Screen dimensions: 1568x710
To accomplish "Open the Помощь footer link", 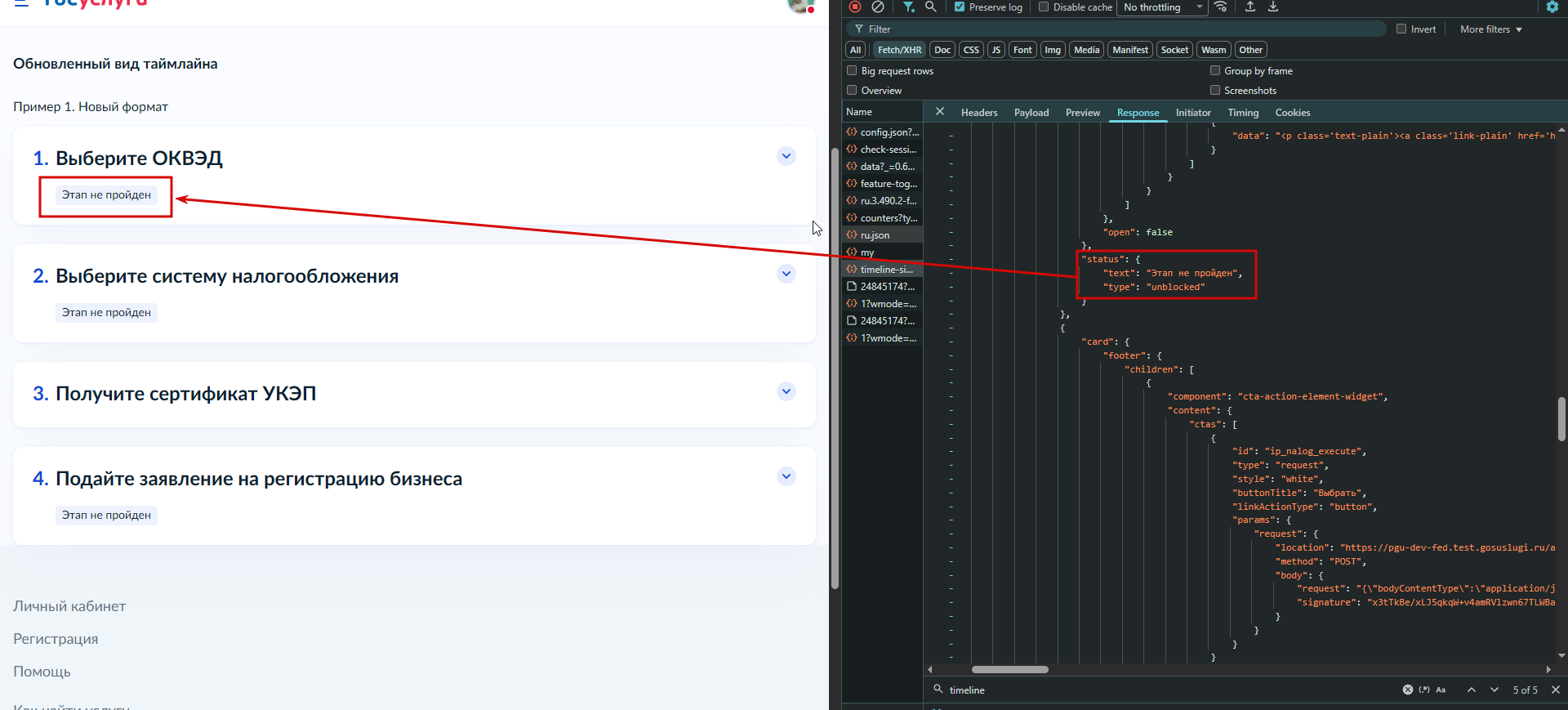I will [x=42, y=672].
